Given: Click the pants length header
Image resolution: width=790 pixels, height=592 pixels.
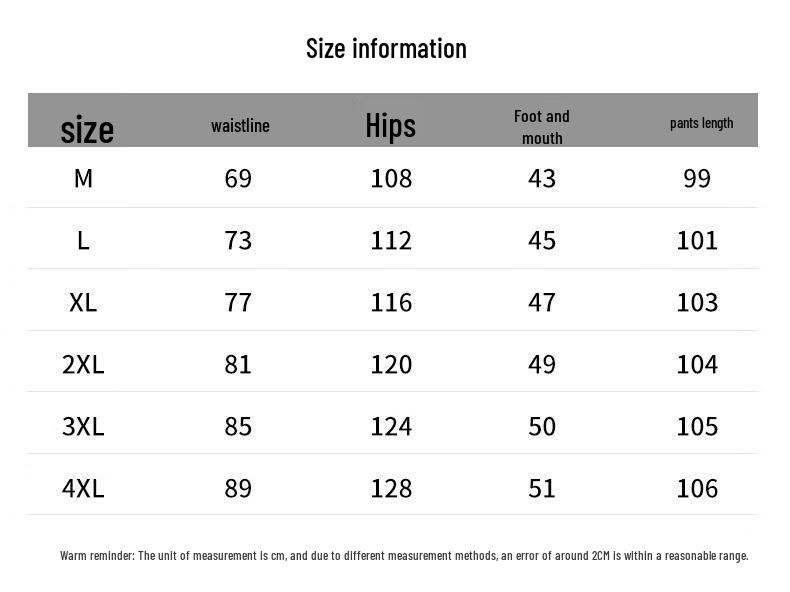Looking at the screenshot, I should tap(701, 123).
